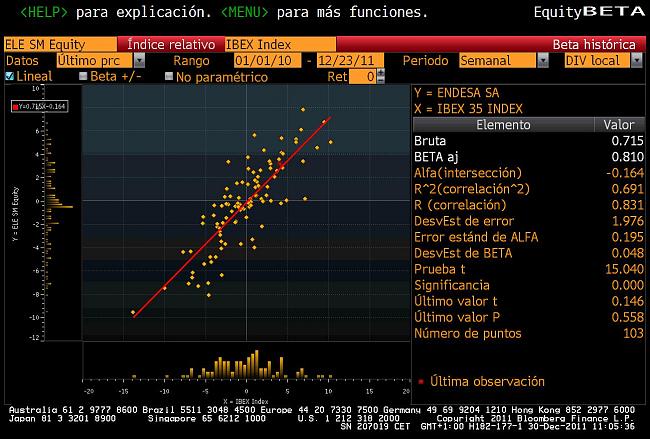
Task: Click the Prueba t value 15.040
Action: [624, 269]
